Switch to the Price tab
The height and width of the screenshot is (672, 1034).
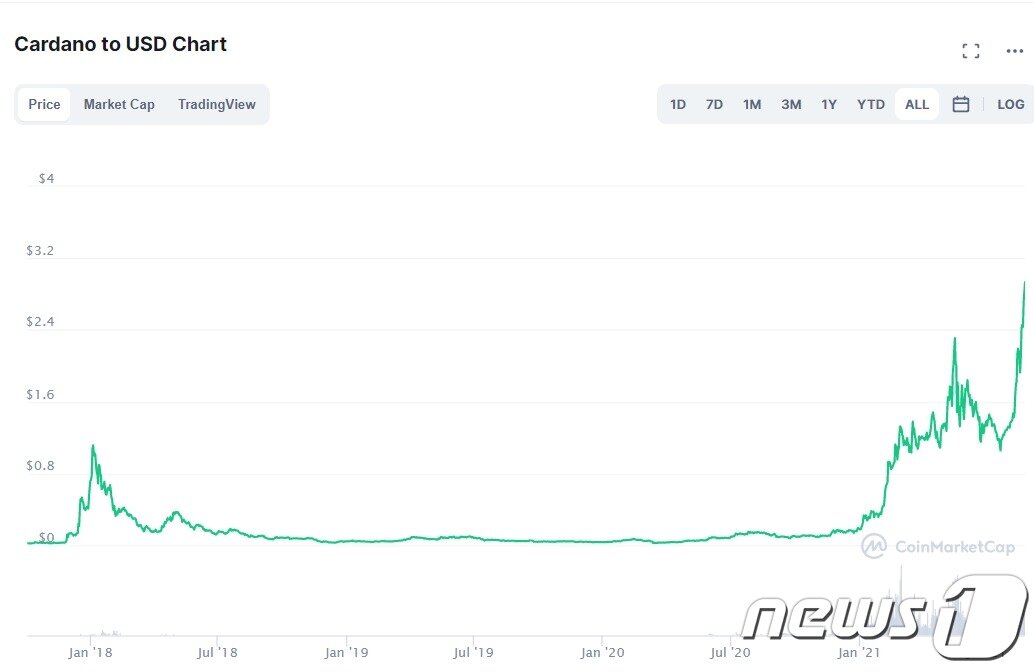[44, 104]
